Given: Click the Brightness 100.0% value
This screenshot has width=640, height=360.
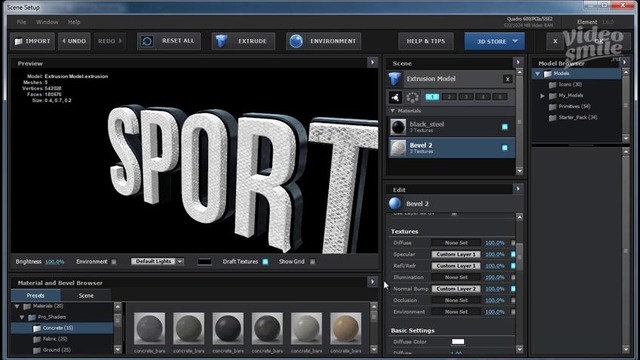Looking at the screenshot, I should click(55, 262).
